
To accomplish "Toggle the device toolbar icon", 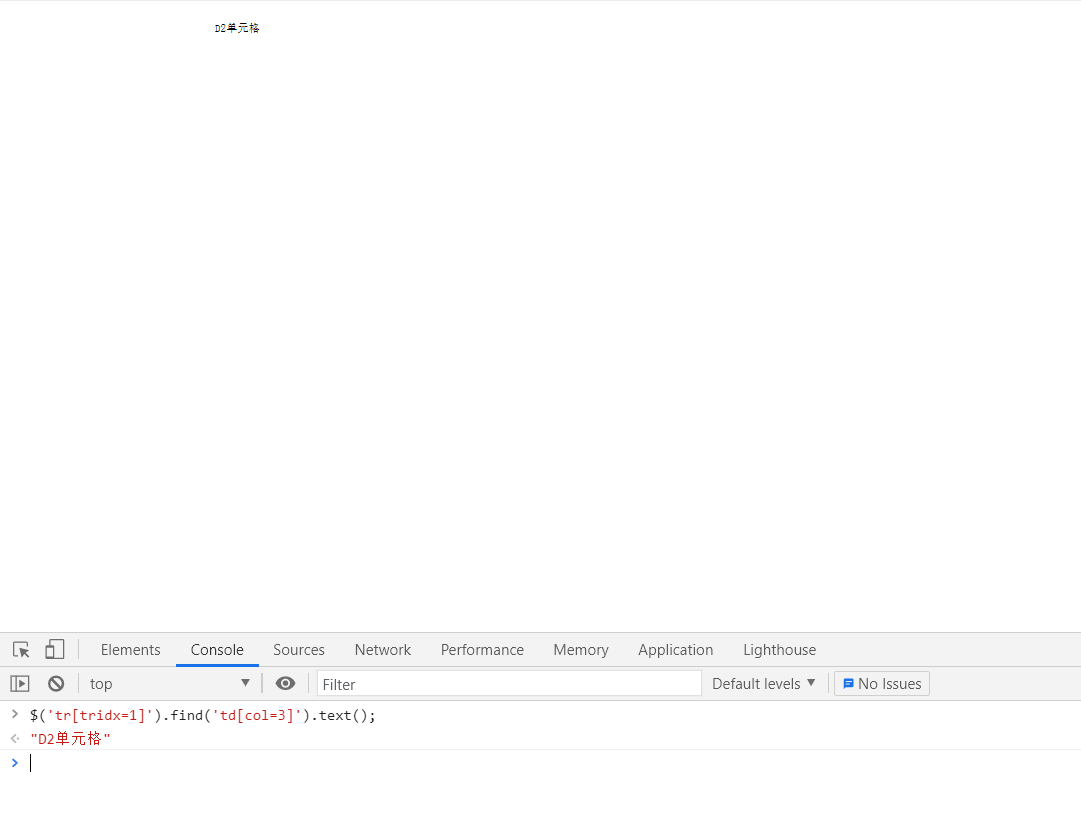I will pos(54,650).
